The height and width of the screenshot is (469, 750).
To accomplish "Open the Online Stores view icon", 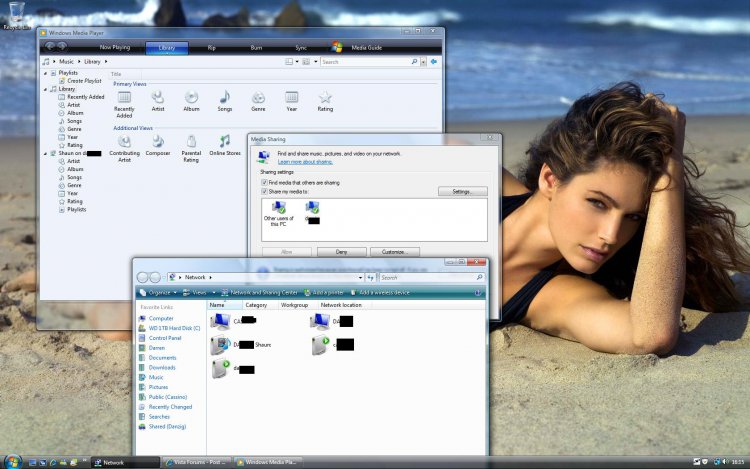I will coord(225,142).
